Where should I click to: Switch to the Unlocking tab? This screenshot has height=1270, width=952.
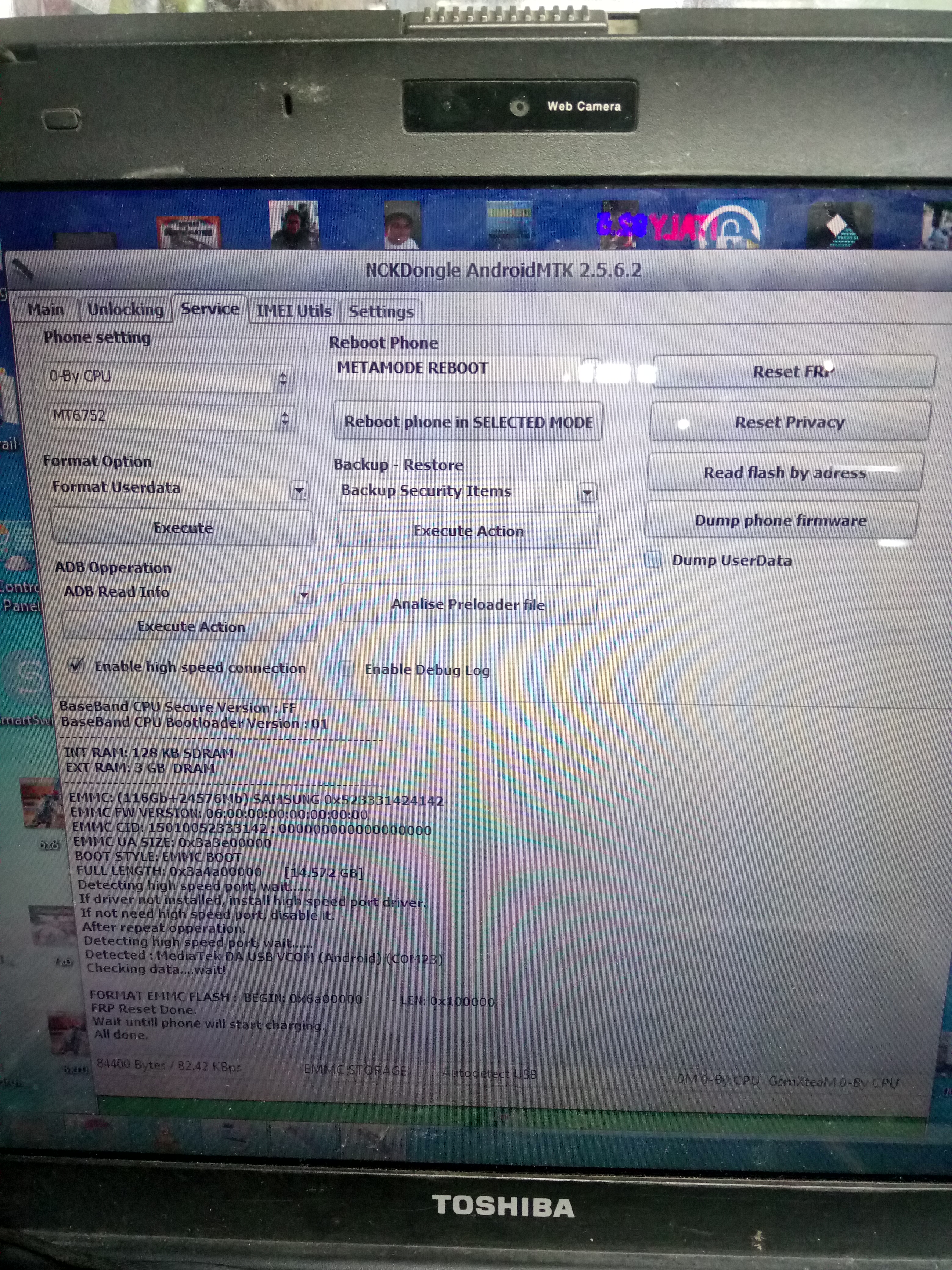pos(125,310)
